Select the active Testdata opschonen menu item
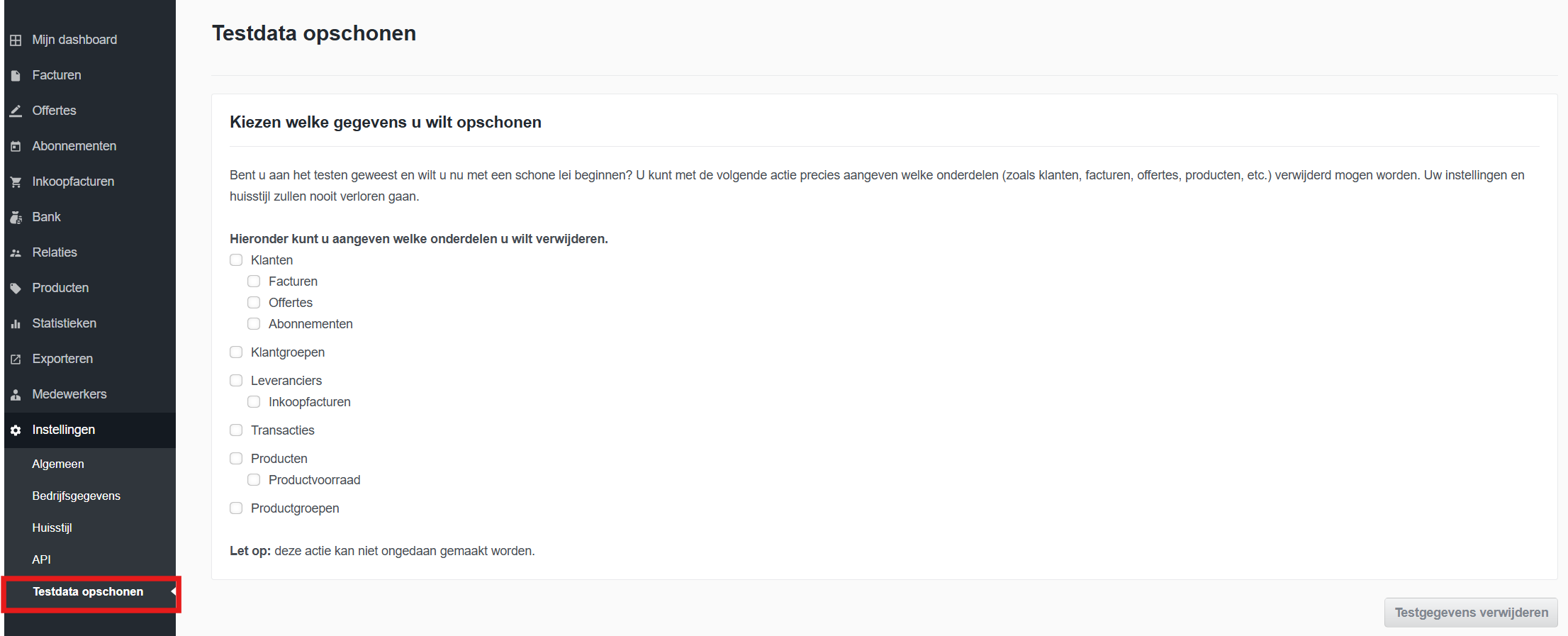This screenshot has width=1568, height=636. [x=88, y=591]
